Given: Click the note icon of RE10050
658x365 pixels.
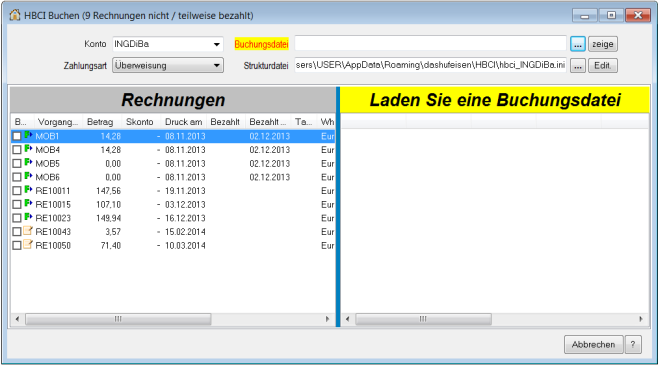Looking at the screenshot, I should (28, 244).
